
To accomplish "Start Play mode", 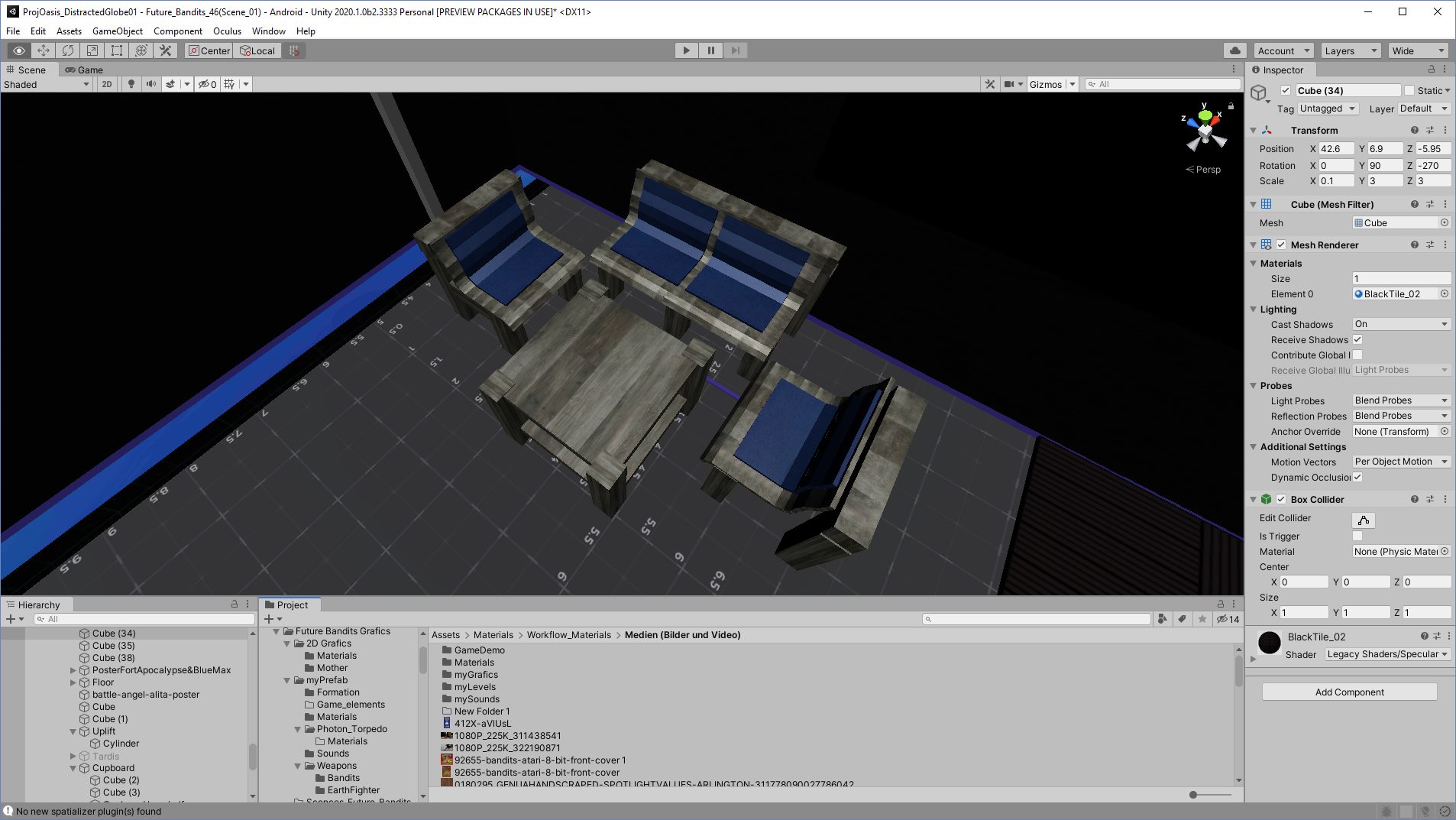I will pyautogui.click(x=687, y=50).
